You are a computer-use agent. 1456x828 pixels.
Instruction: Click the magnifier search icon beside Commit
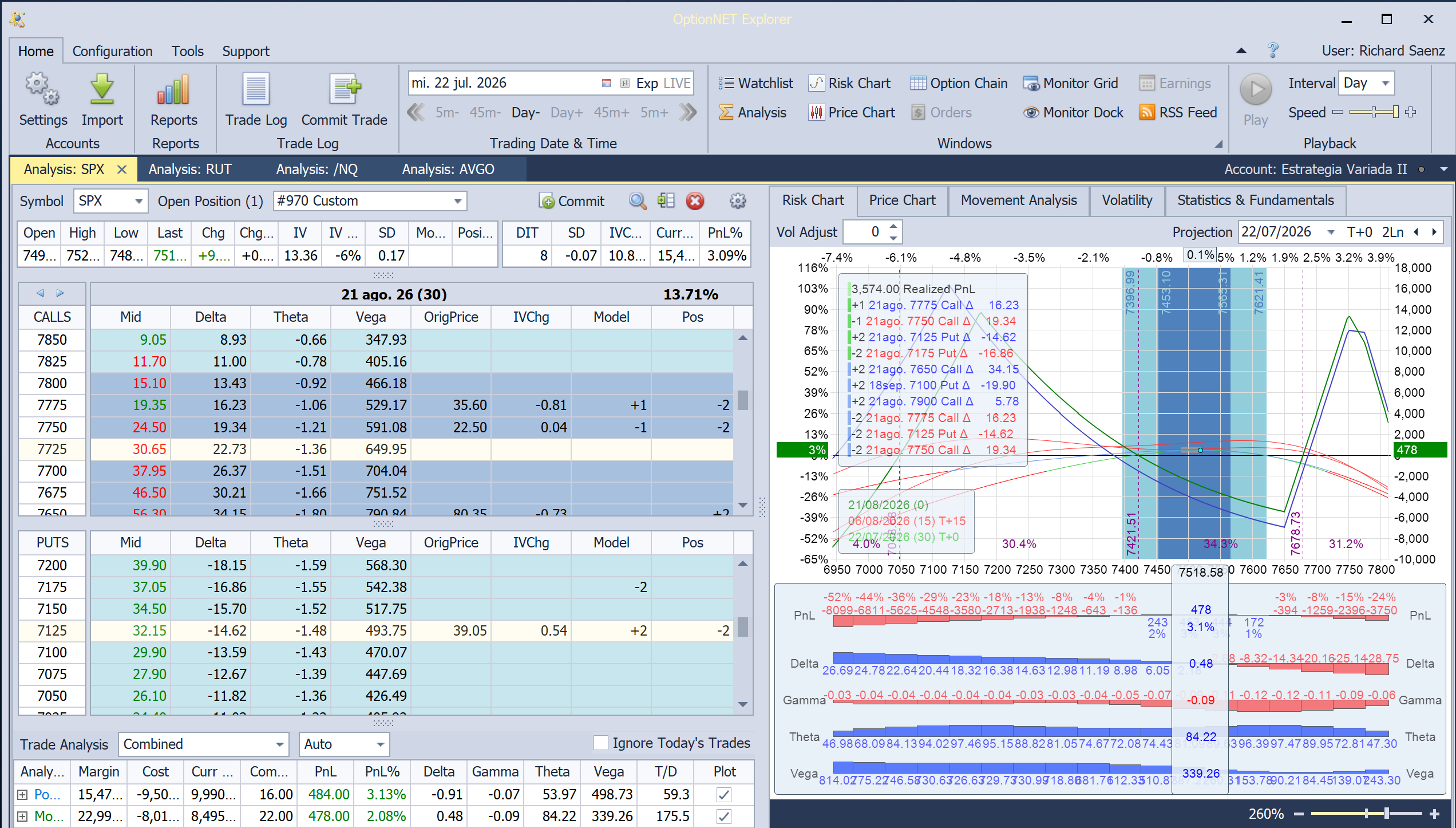click(638, 201)
